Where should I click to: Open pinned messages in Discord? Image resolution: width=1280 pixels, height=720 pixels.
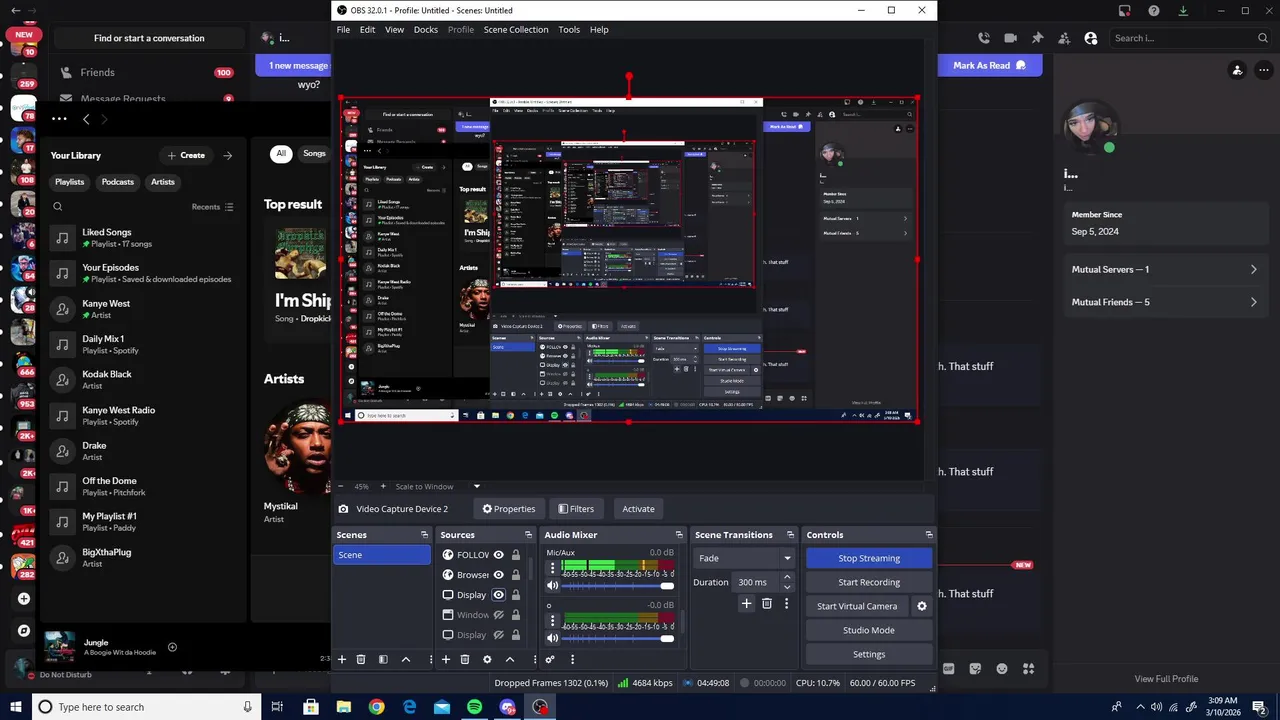click(1037, 38)
